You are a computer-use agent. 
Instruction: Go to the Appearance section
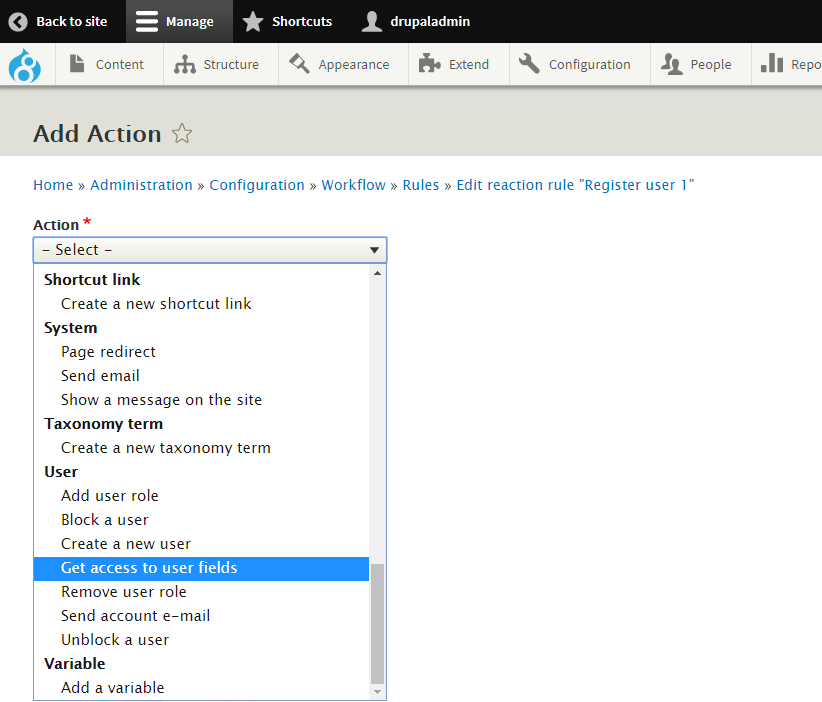coord(340,65)
